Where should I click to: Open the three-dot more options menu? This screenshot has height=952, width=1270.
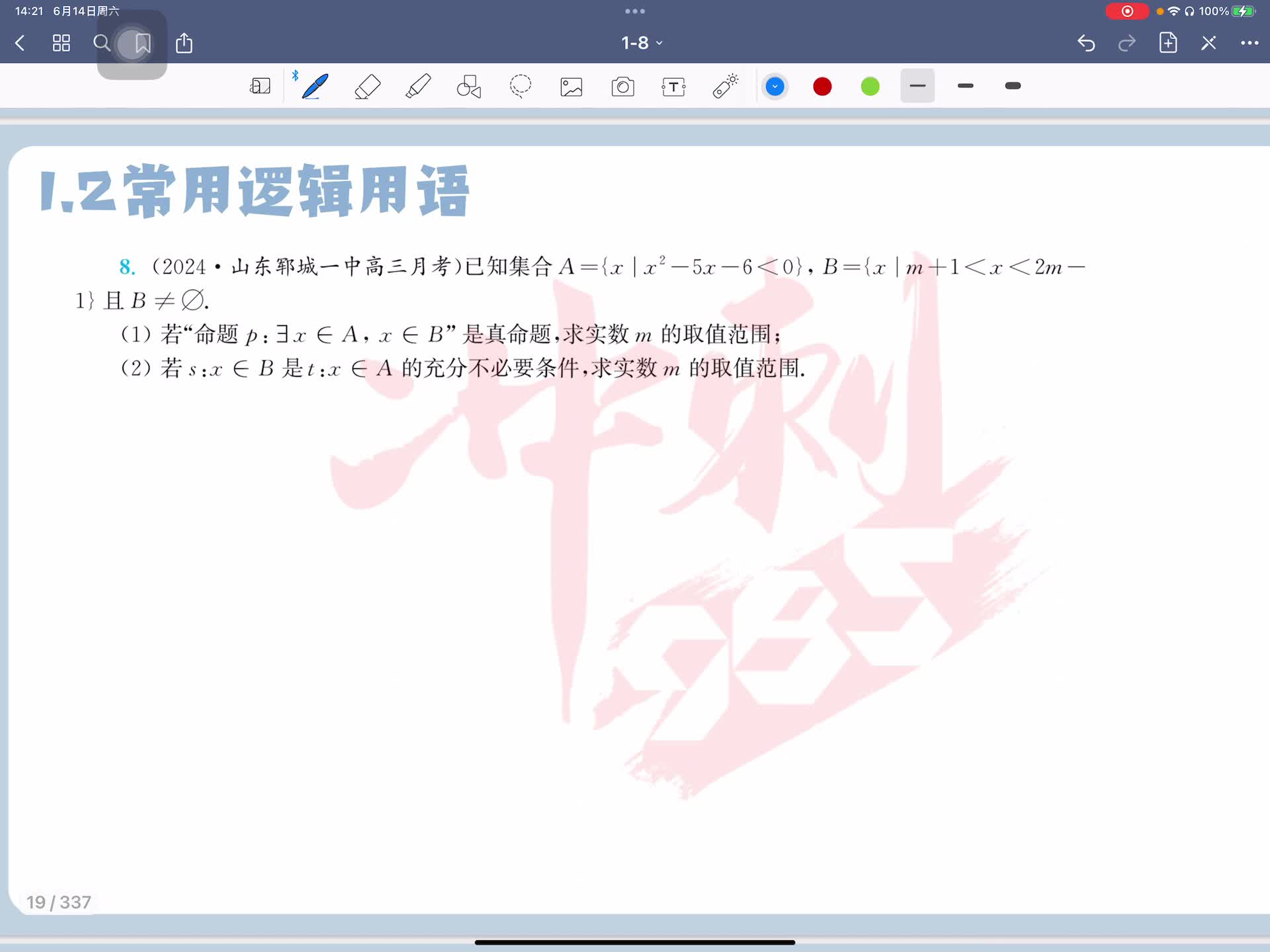[x=1249, y=43]
